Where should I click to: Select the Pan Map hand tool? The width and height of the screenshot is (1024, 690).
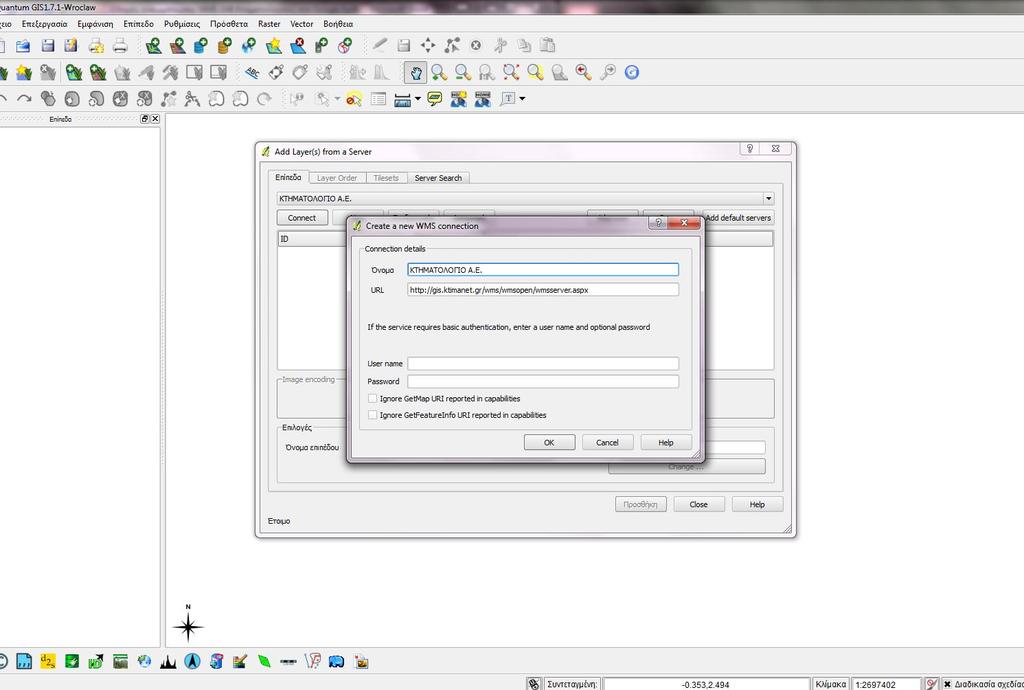coord(415,72)
